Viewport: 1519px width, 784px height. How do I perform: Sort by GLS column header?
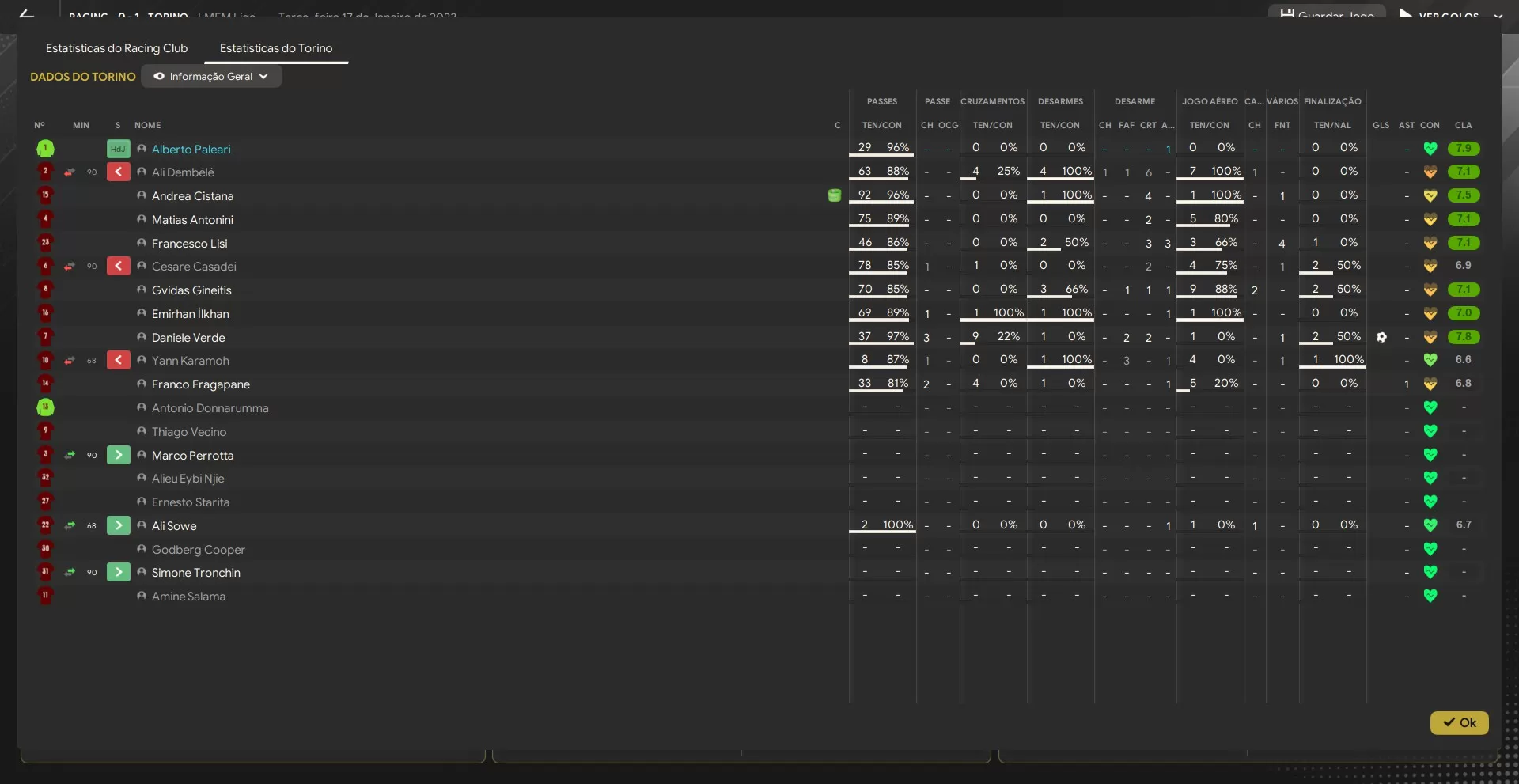pos(1381,125)
